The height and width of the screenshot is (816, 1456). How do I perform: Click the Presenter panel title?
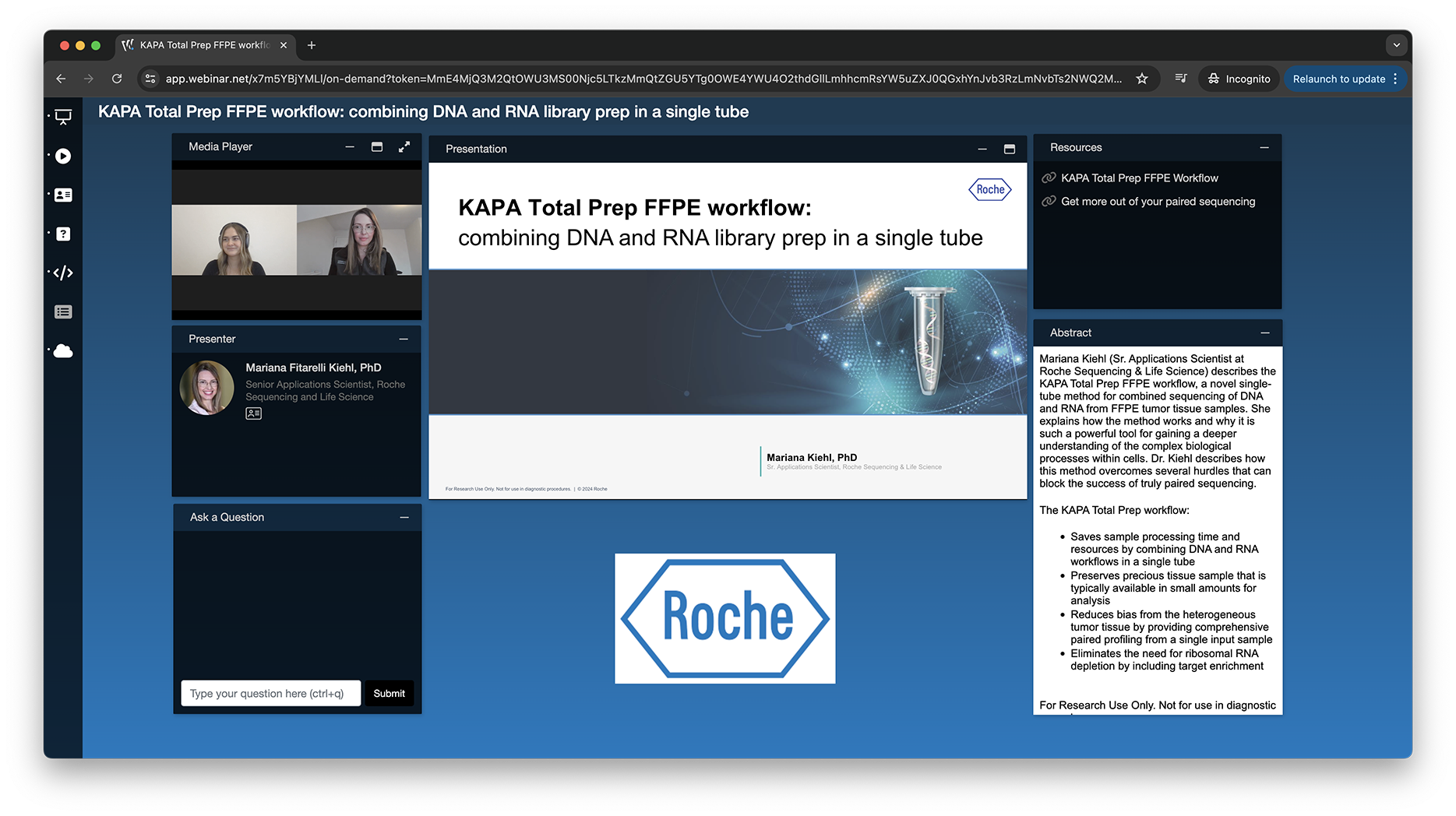(x=212, y=339)
